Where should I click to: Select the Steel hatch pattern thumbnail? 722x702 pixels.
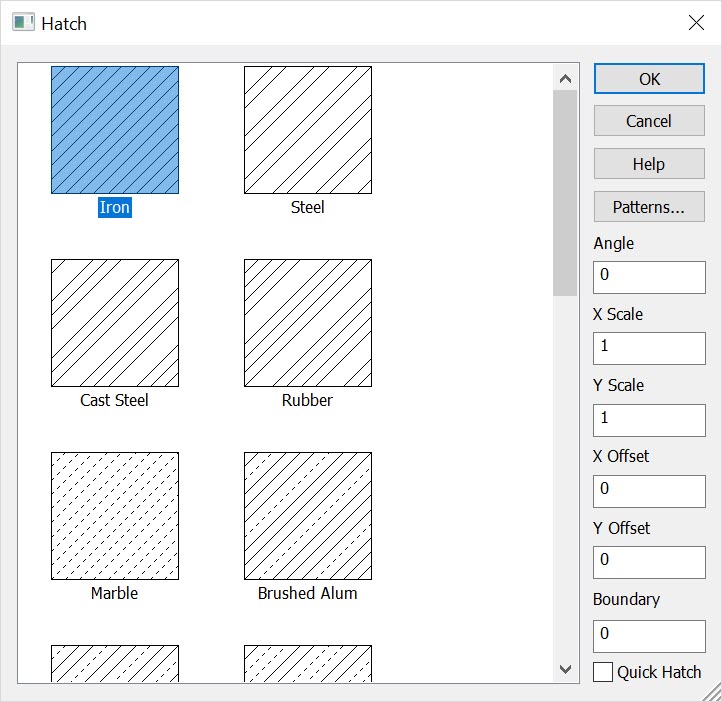(308, 130)
